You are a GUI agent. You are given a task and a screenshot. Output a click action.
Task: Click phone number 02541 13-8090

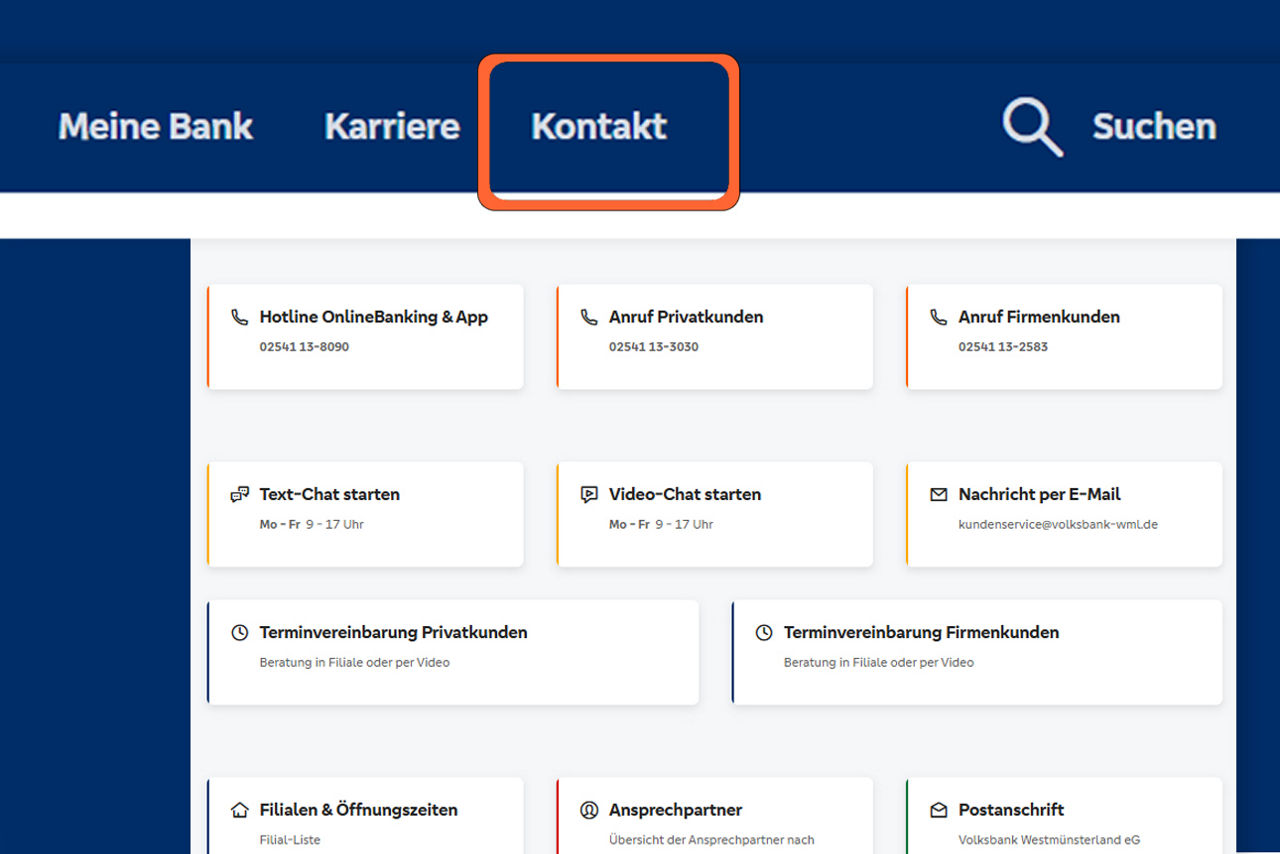(304, 347)
